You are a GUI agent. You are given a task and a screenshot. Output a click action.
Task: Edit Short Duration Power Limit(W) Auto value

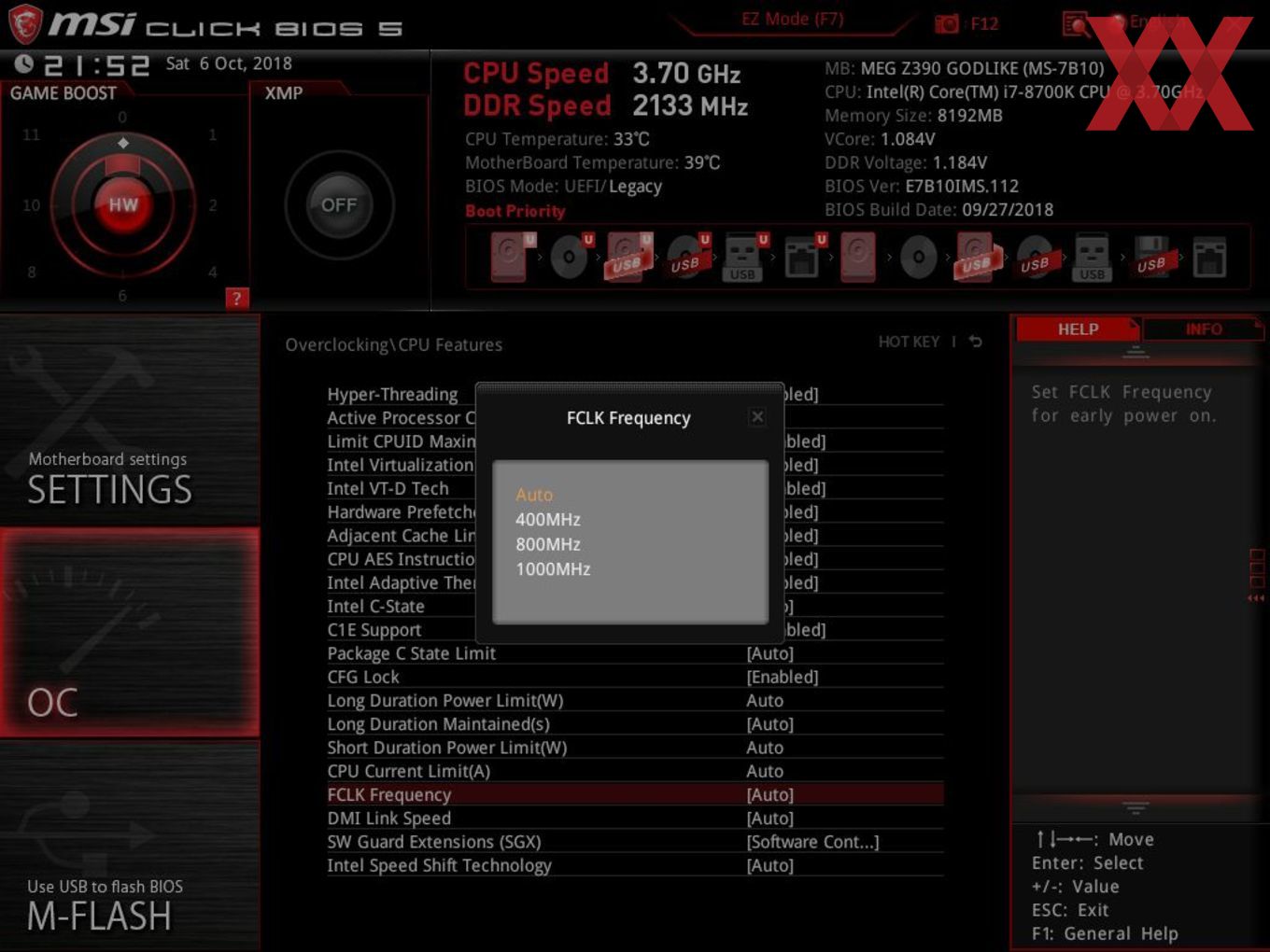point(765,748)
